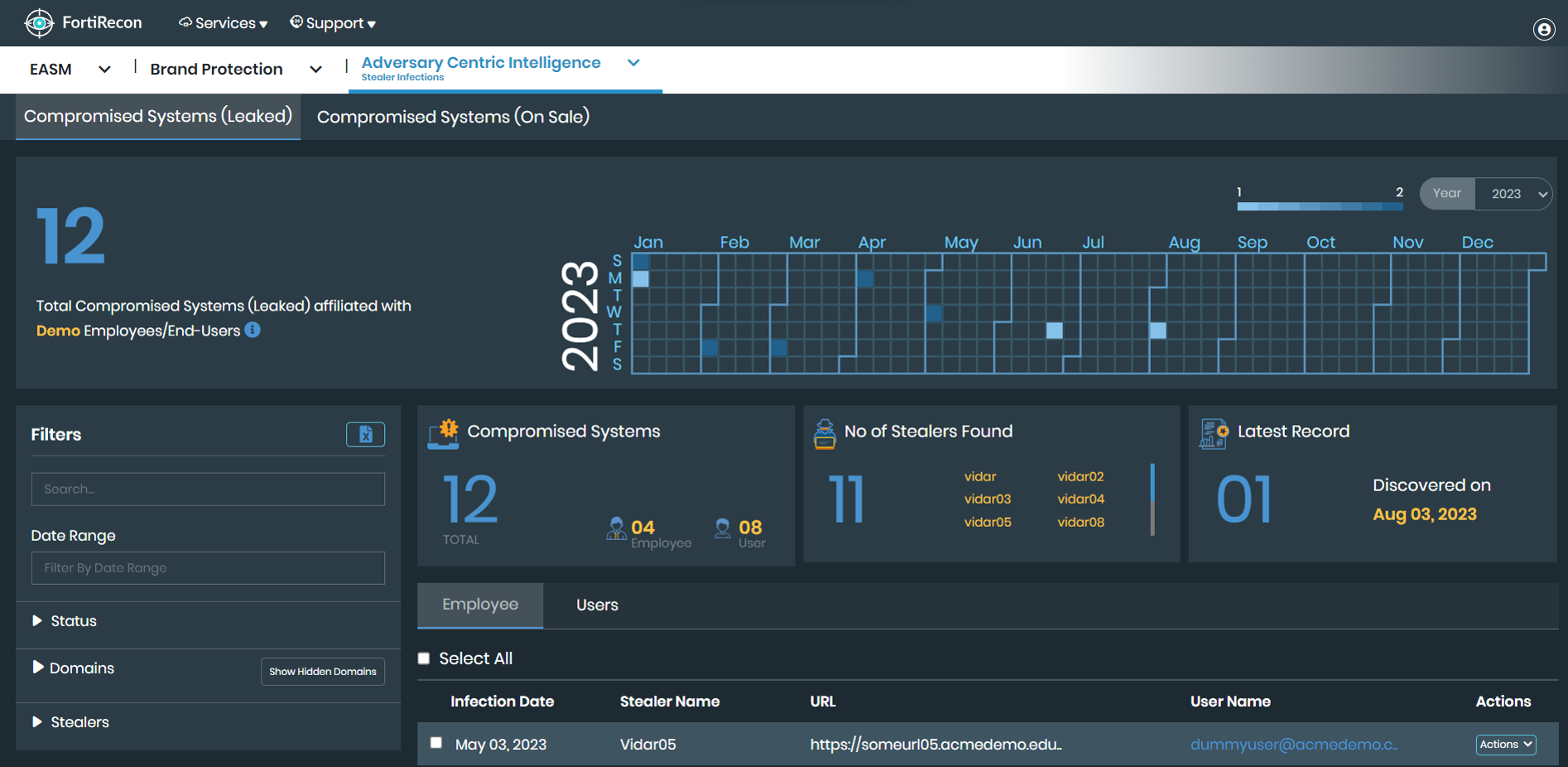Viewport: 1568px width, 767px height.
Task: Click the Latest Record document icon
Action: pos(1212,432)
